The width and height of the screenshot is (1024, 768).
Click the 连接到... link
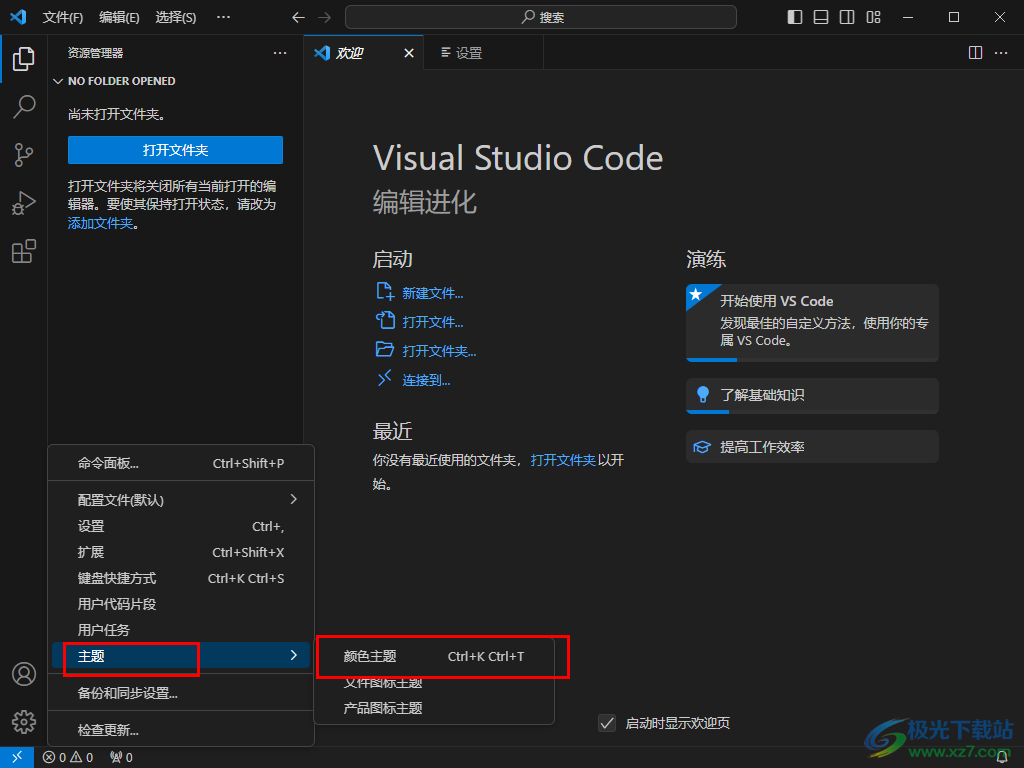(426, 380)
